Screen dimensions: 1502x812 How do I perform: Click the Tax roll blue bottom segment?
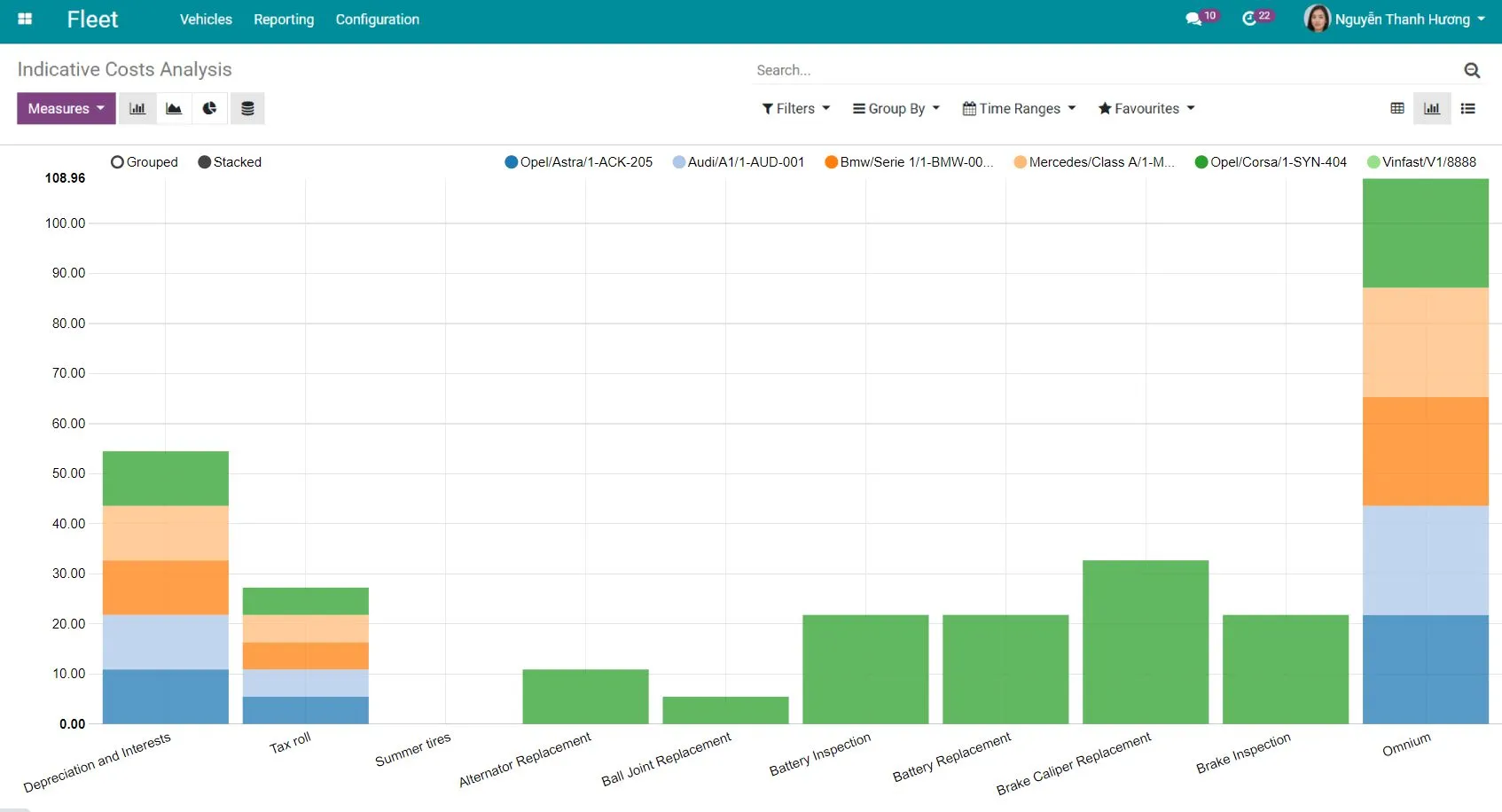point(306,710)
